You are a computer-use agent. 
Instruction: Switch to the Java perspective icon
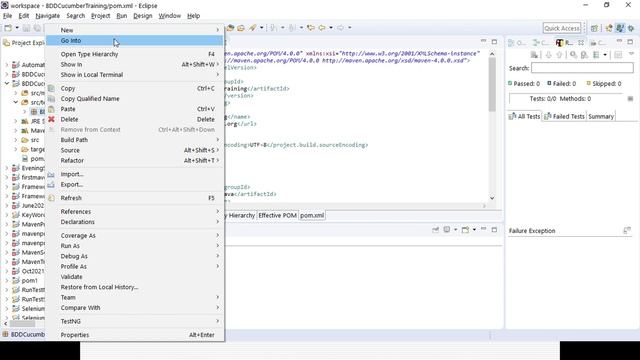tap(620, 28)
